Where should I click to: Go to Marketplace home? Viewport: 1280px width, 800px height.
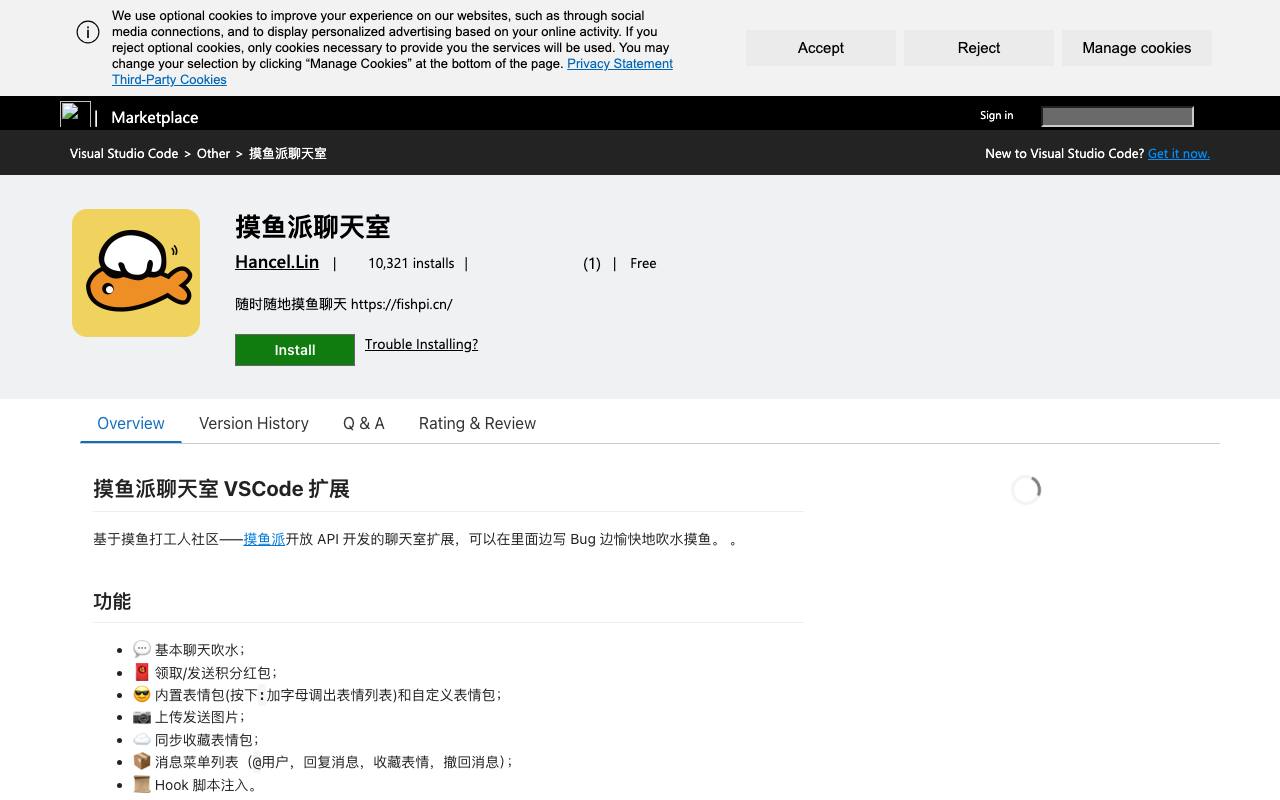coord(155,117)
